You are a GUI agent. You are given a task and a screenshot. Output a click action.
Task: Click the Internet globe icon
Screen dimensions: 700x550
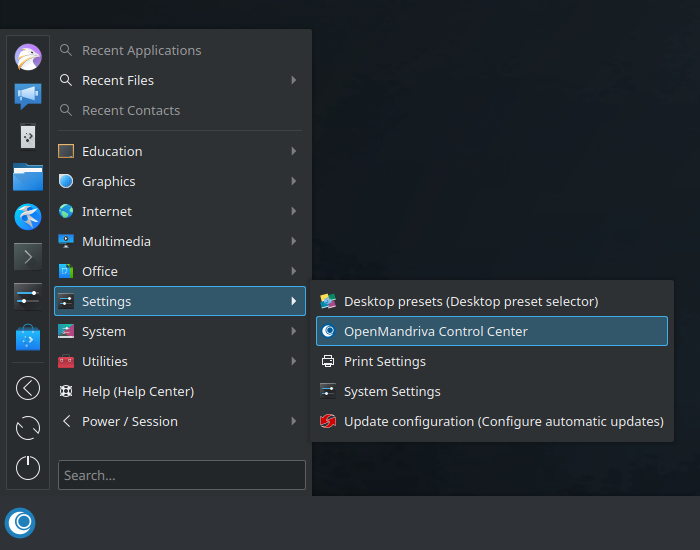click(66, 211)
